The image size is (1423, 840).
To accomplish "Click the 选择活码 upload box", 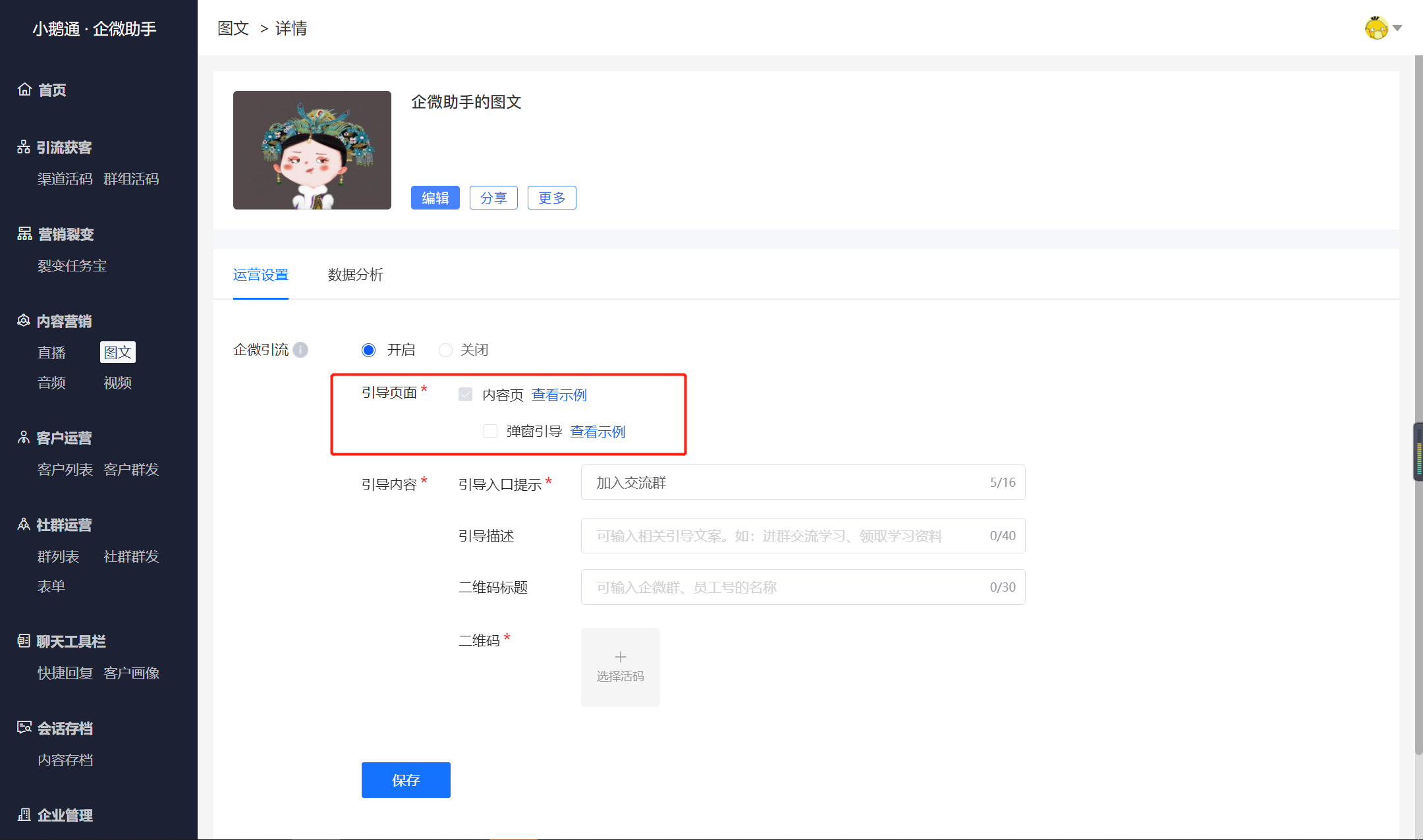I will [x=621, y=667].
